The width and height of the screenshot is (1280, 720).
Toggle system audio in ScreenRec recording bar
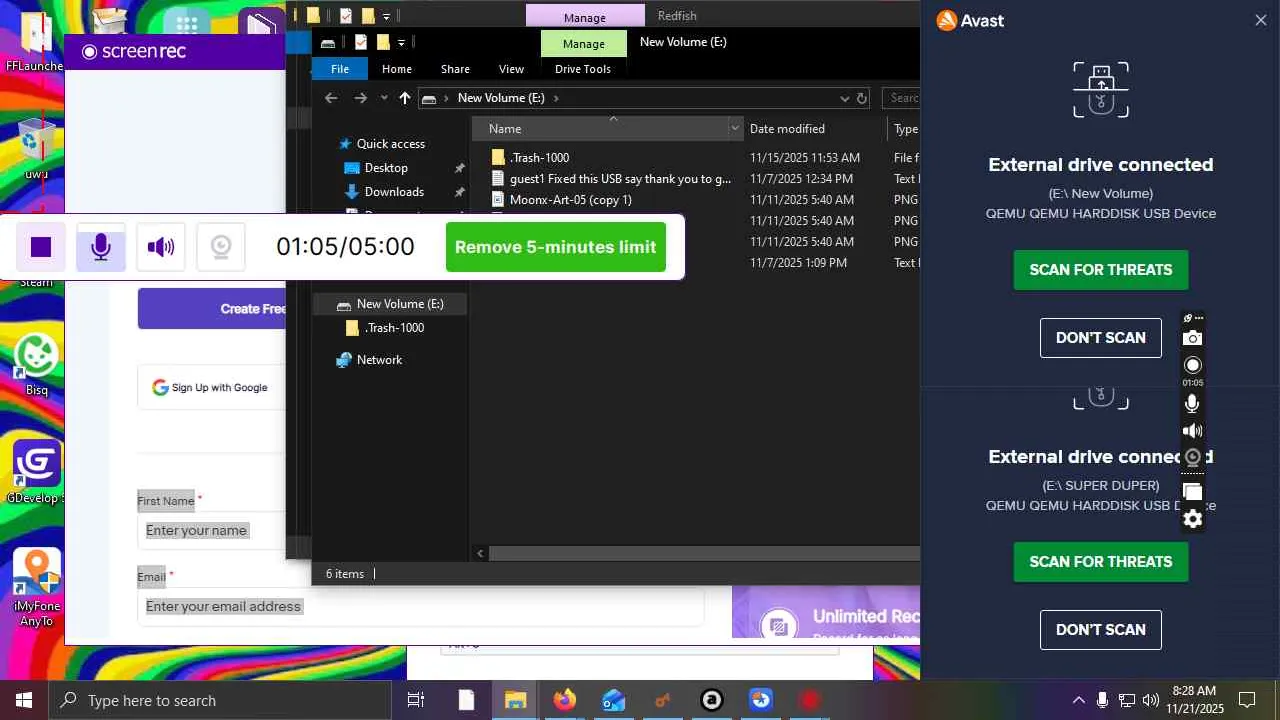click(161, 247)
